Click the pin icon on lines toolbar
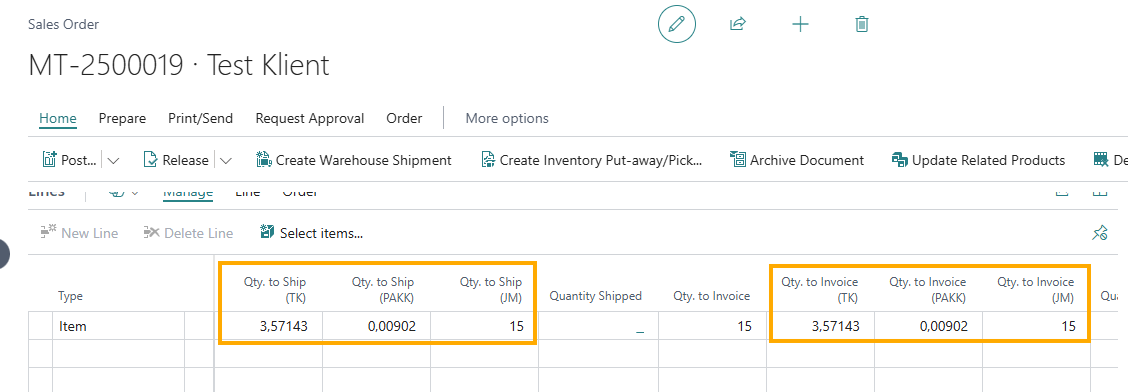This screenshot has width=1128, height=392. click(1099, 232)
